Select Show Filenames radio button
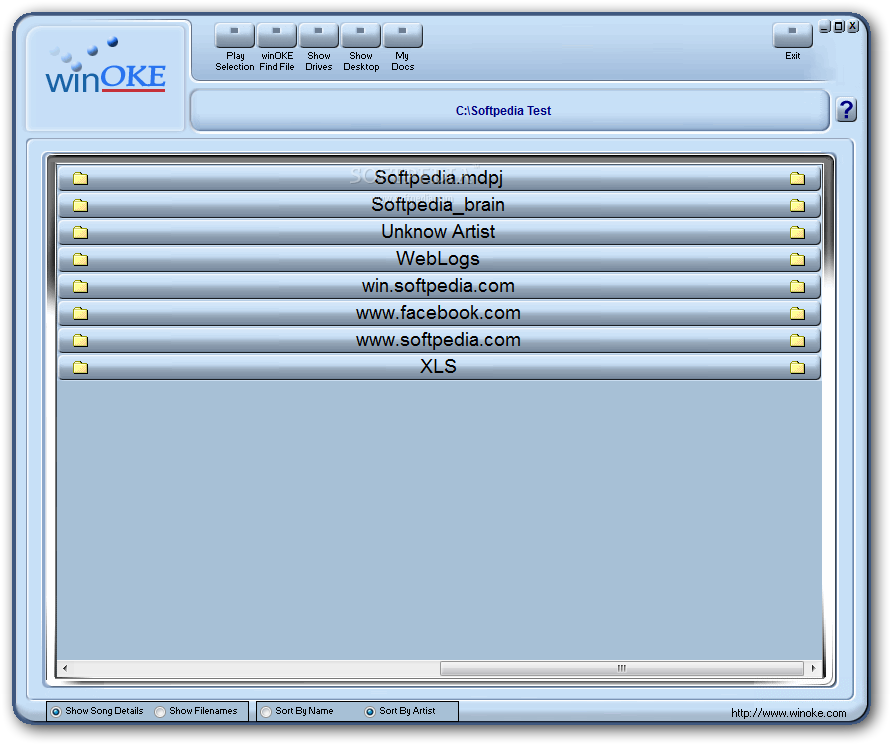Viewport: 891px width, 745px height. [160, 712]
